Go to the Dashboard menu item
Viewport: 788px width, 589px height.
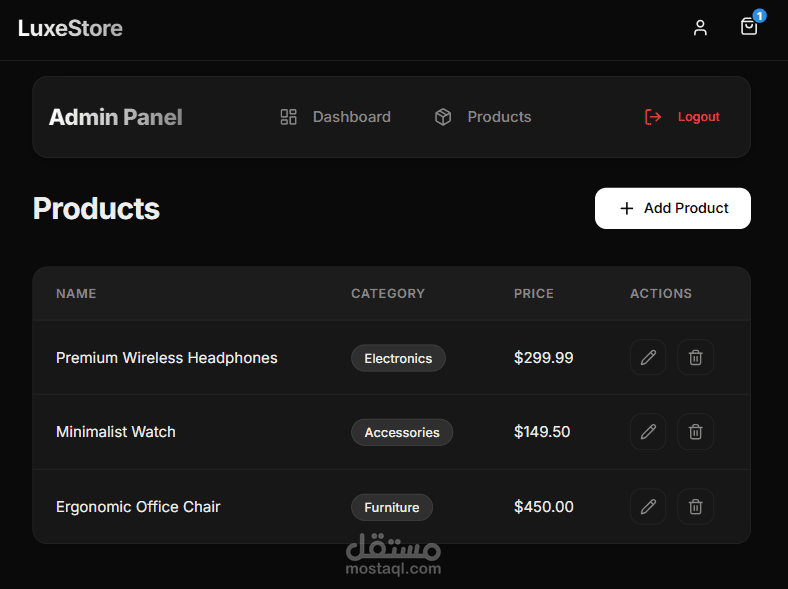pyautogui.click(x=335, y=117)
